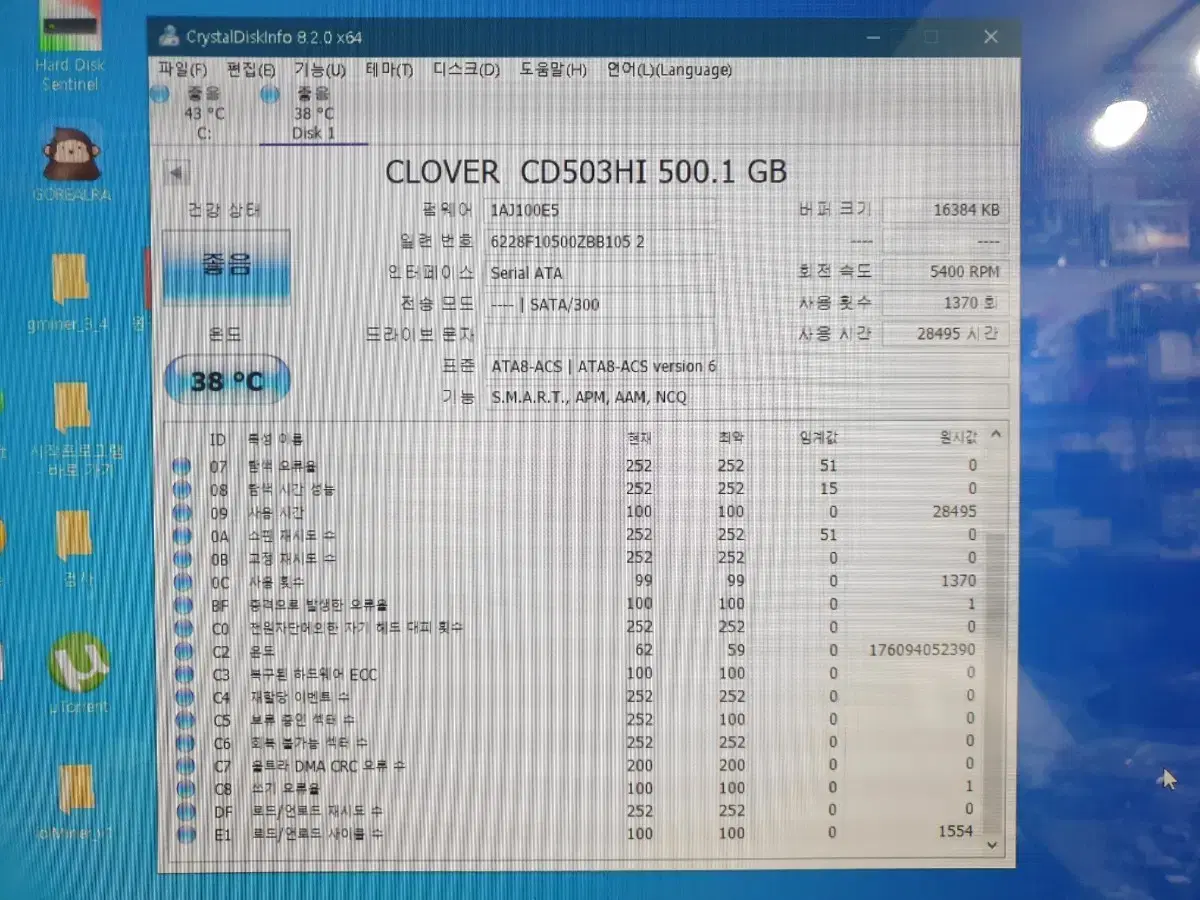Click the status dot for attribute 0C
Screen dimensions: 1200x900
[x=182, y=581]
